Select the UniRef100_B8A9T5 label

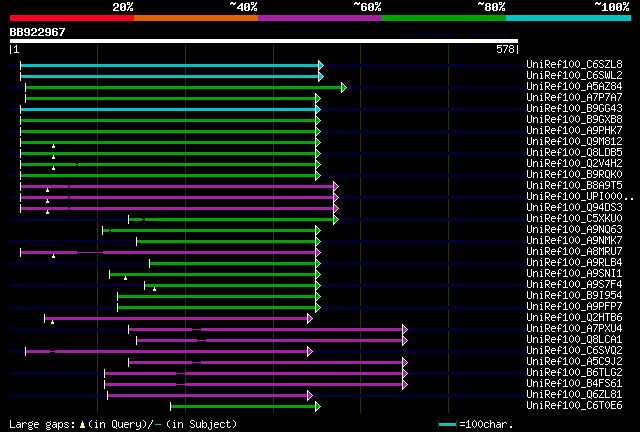click(x=574, y=185)
